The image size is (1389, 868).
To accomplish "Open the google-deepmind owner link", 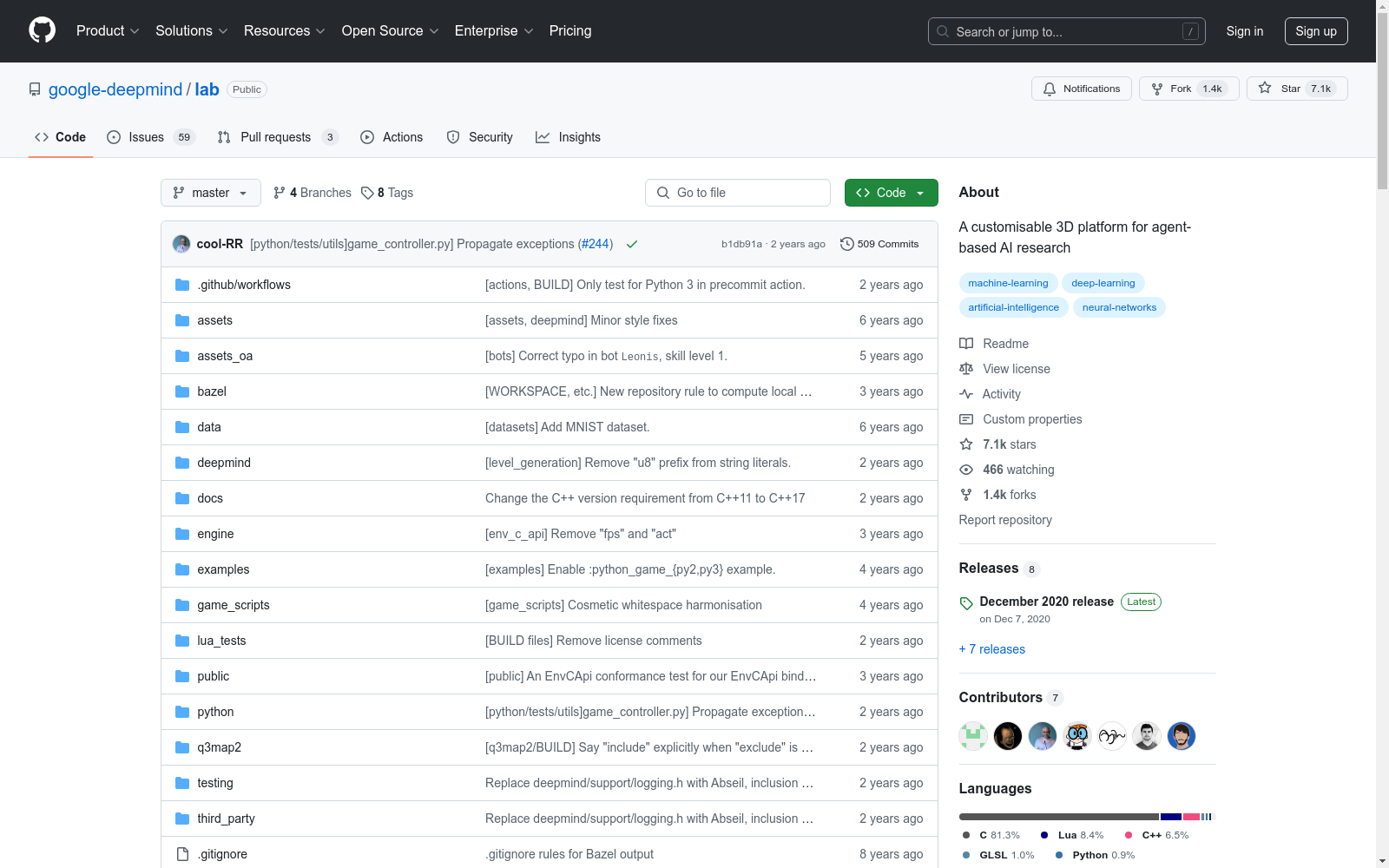I will [115, 89].
